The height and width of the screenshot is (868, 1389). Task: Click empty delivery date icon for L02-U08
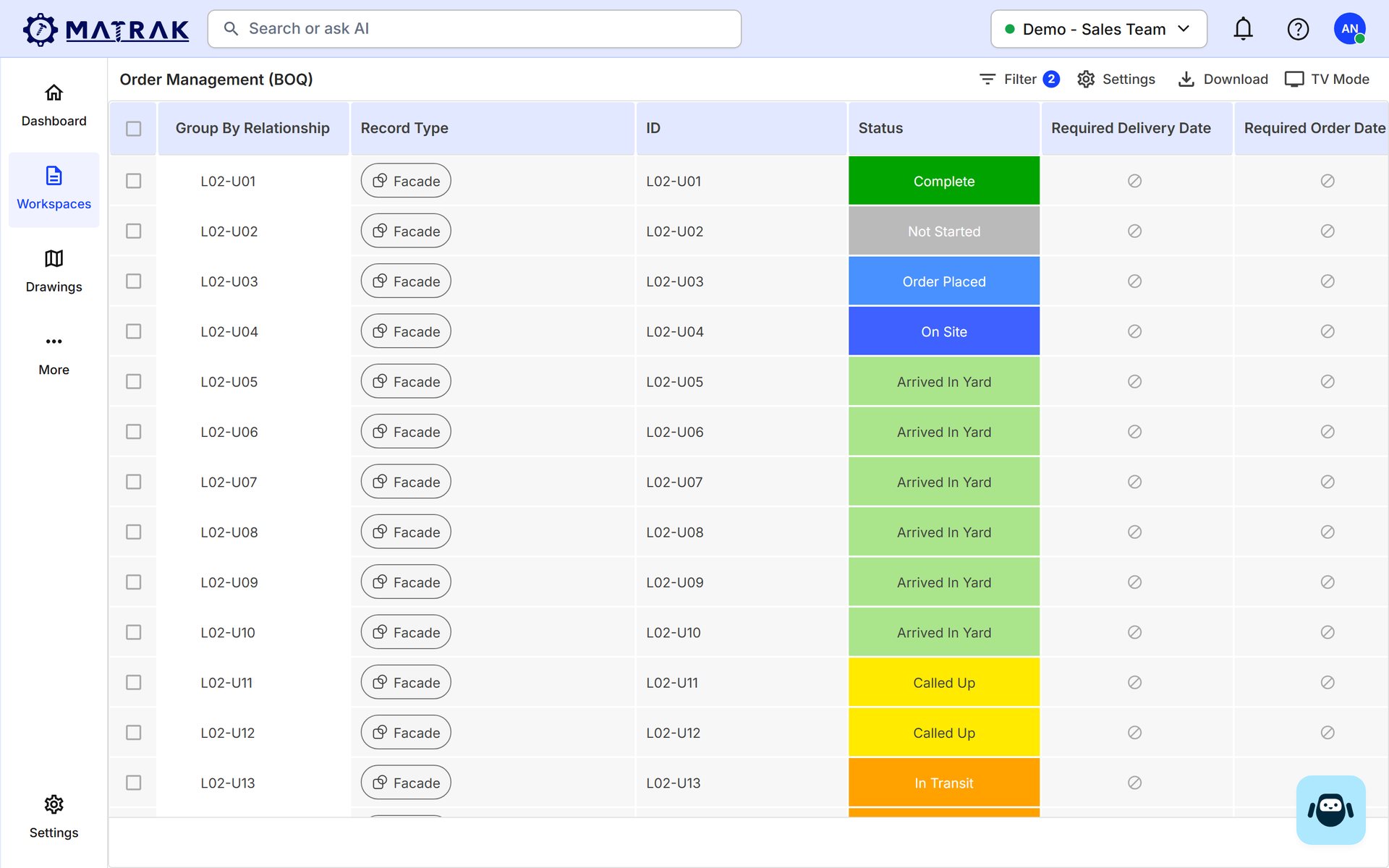pyautogui.click(x=1134, y=532)
